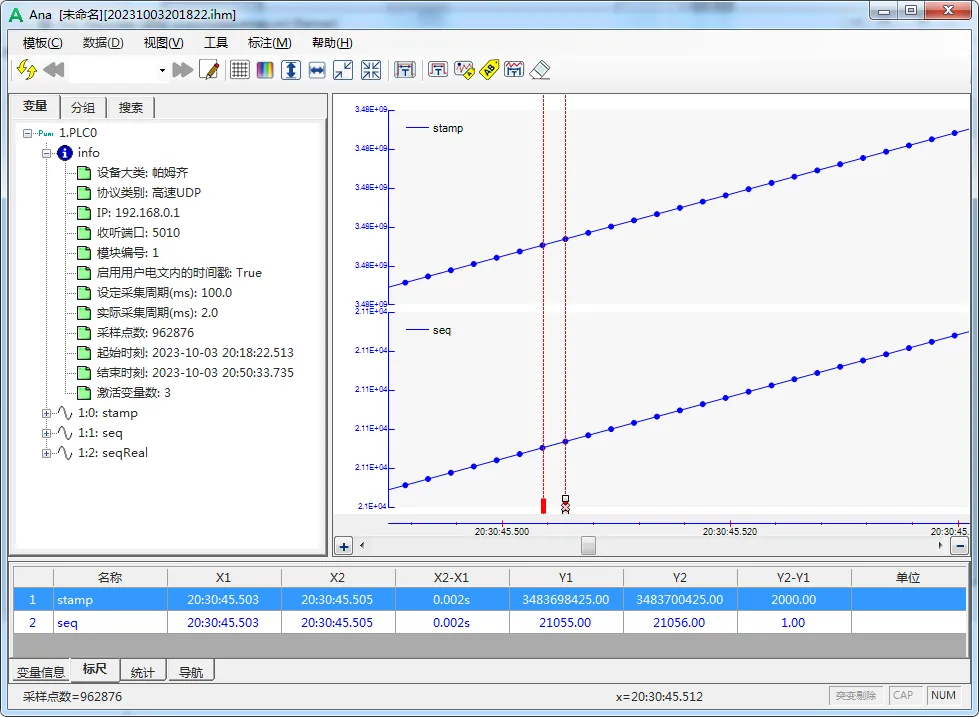Open the 标注(M) menu
979x717 pixels.
tap(270, 43)
